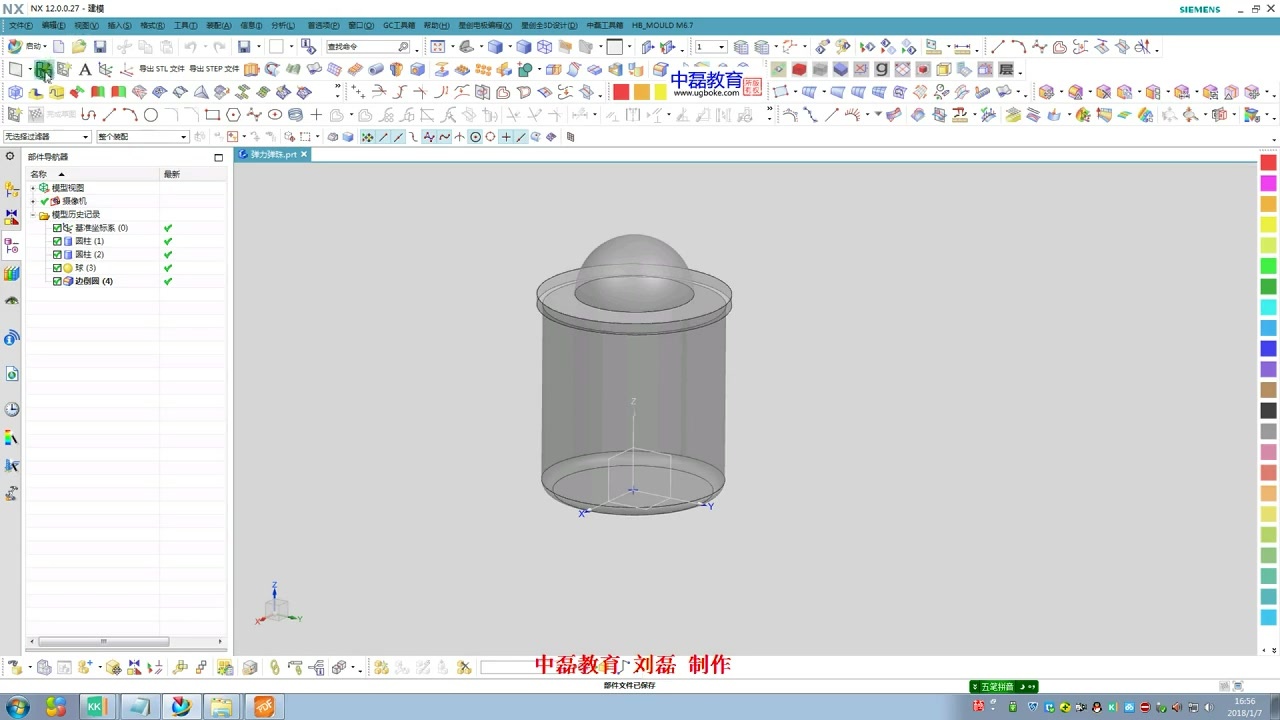1280x720 pixels.
Task: Open the 插入(S) menu
Action: point(119,25)
